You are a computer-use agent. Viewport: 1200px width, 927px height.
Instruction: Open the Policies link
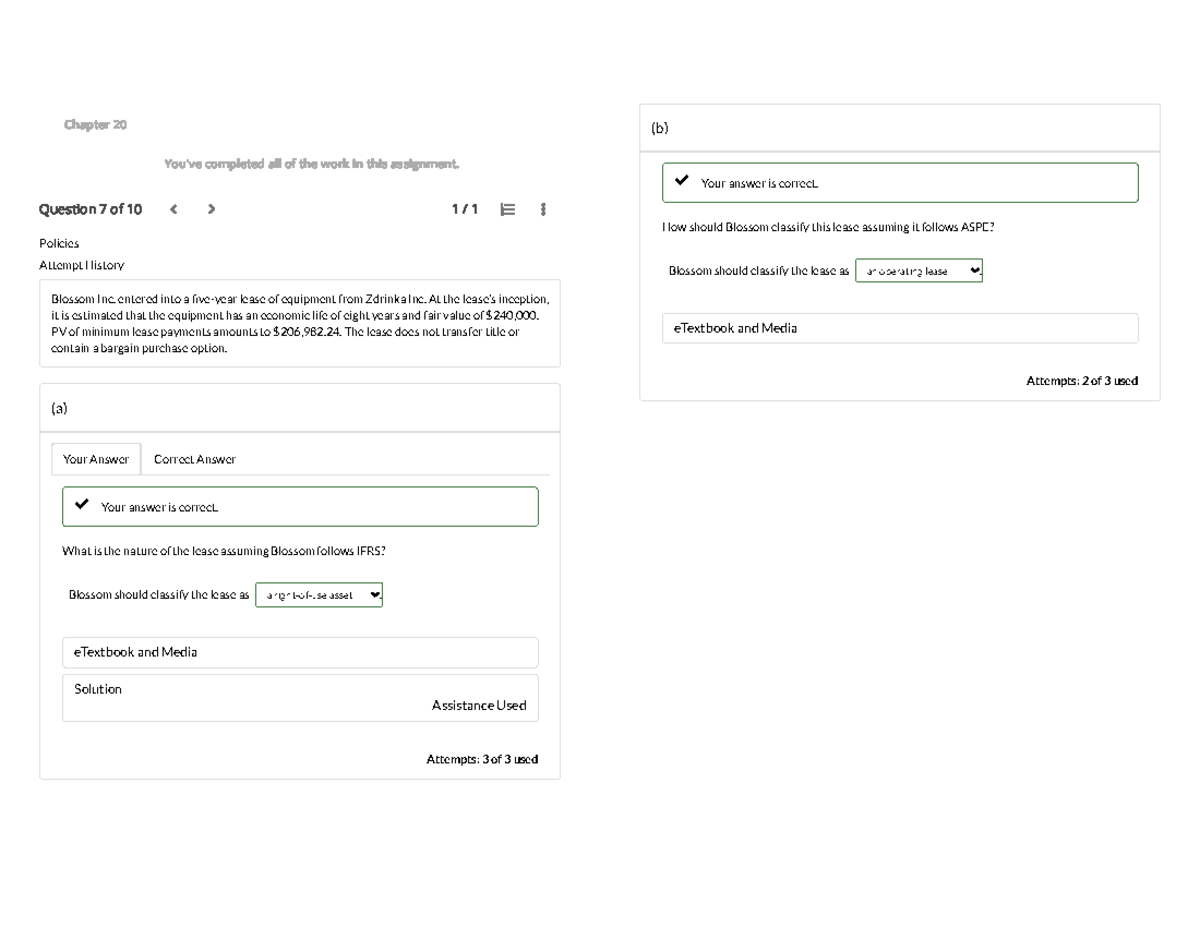59,243
